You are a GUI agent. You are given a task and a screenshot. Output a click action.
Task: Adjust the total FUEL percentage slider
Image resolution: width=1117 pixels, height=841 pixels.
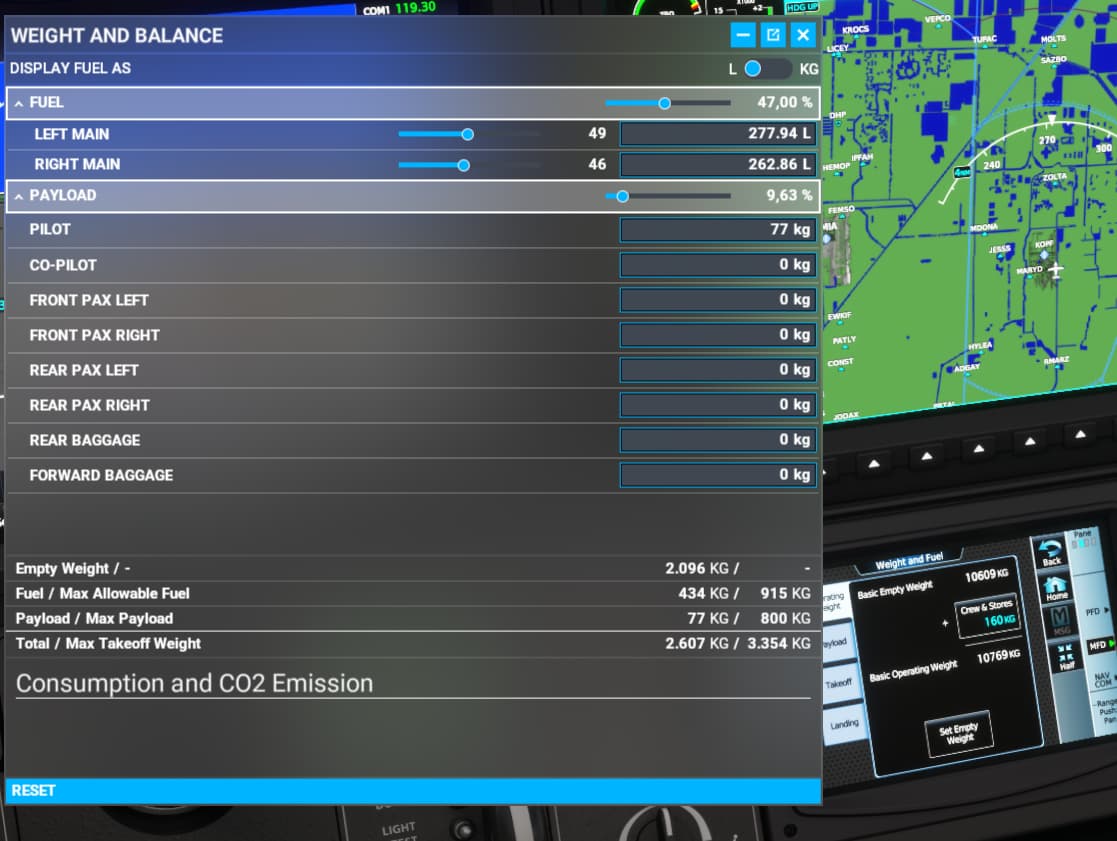point(667,103)
